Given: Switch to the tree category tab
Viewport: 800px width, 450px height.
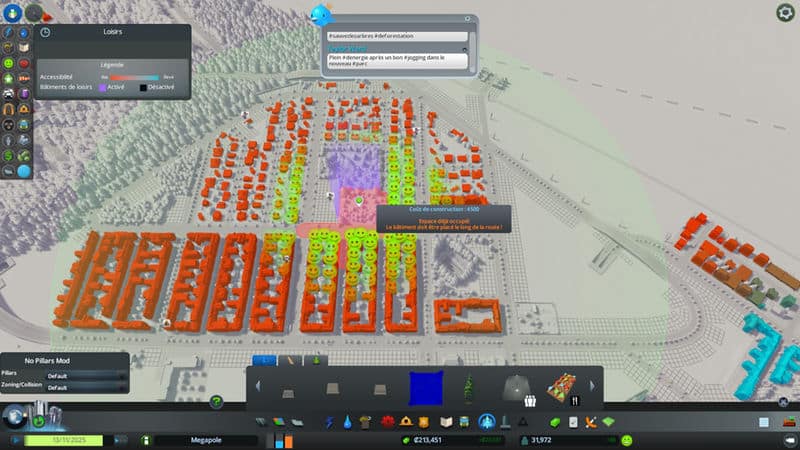Looking at the screenshot, I should click(316, 360).
